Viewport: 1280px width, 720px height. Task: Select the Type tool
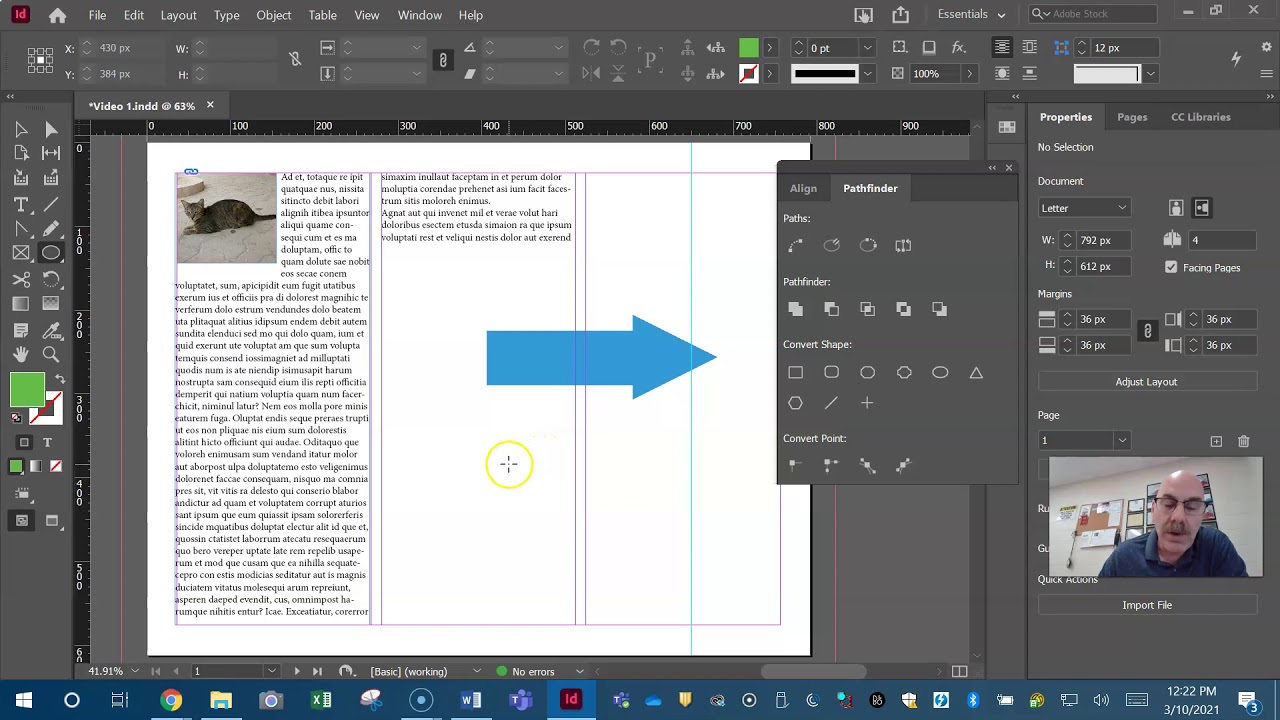click(21, 204)
